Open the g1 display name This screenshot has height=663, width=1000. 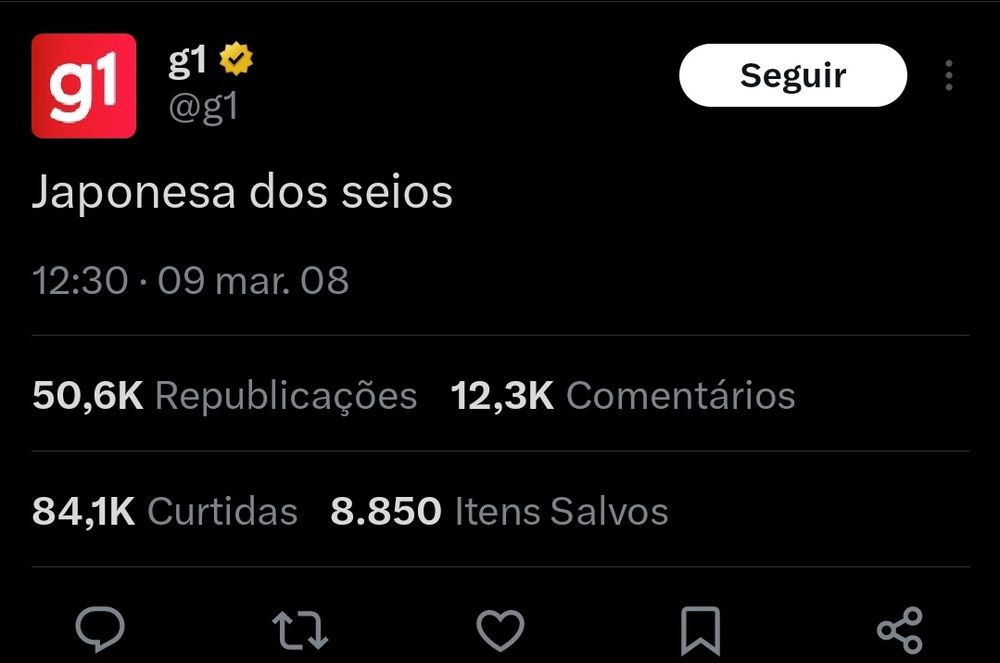(188, 61)
